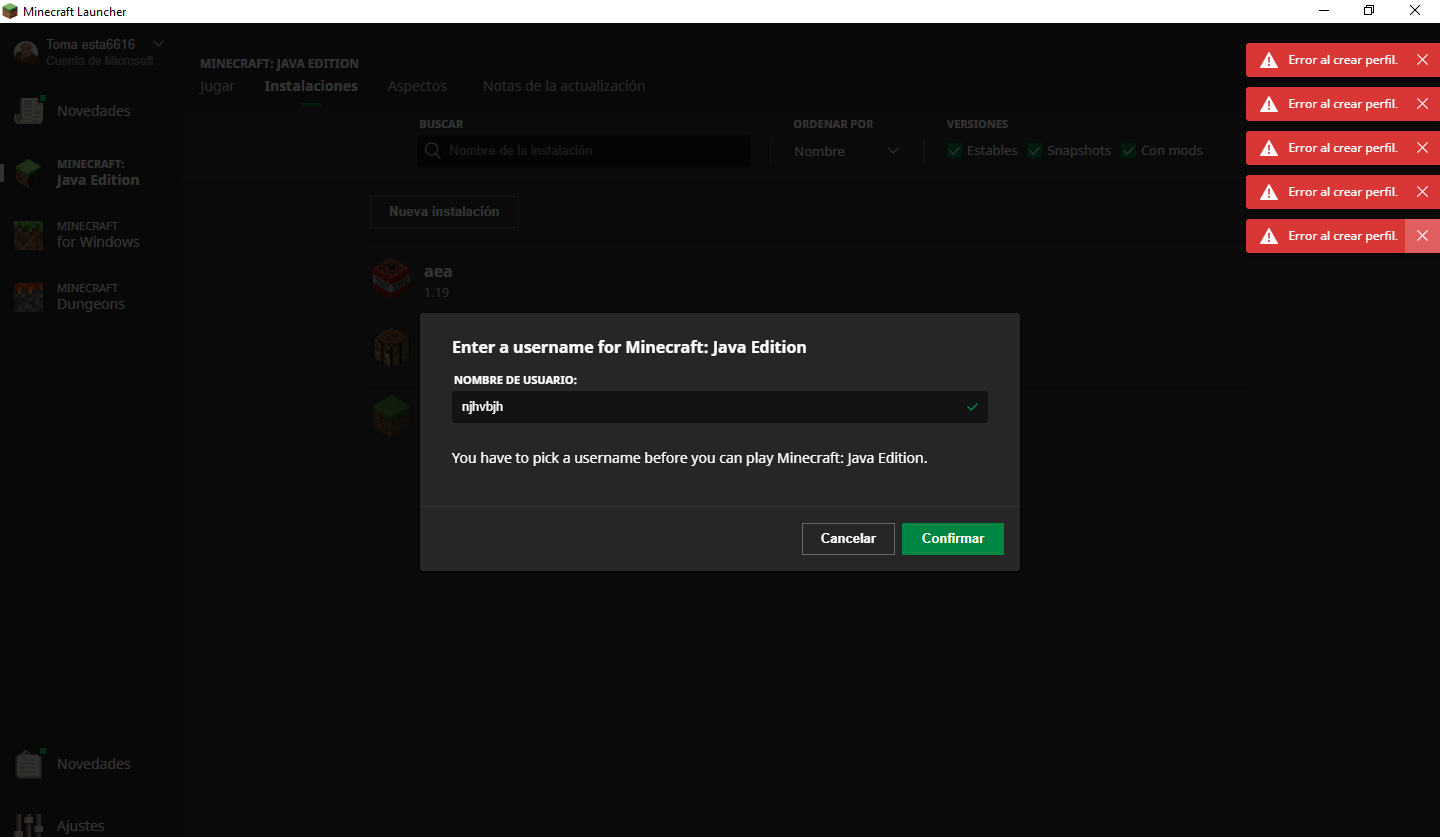Click warning icon on fourth error notification
This screenshot has height=837, width=1440.
pos(1269,192)
